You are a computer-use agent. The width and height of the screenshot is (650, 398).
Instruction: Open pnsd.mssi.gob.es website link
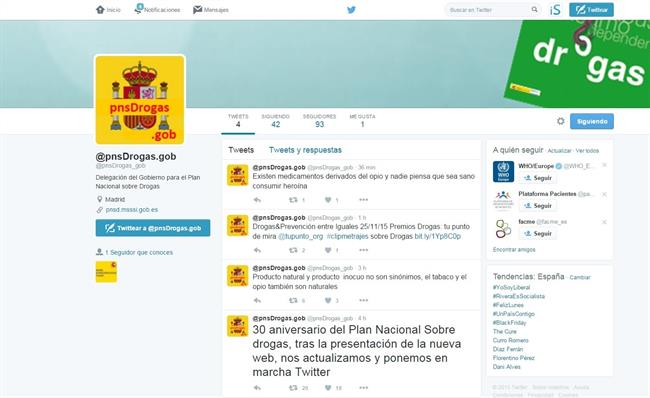[131, 210]
